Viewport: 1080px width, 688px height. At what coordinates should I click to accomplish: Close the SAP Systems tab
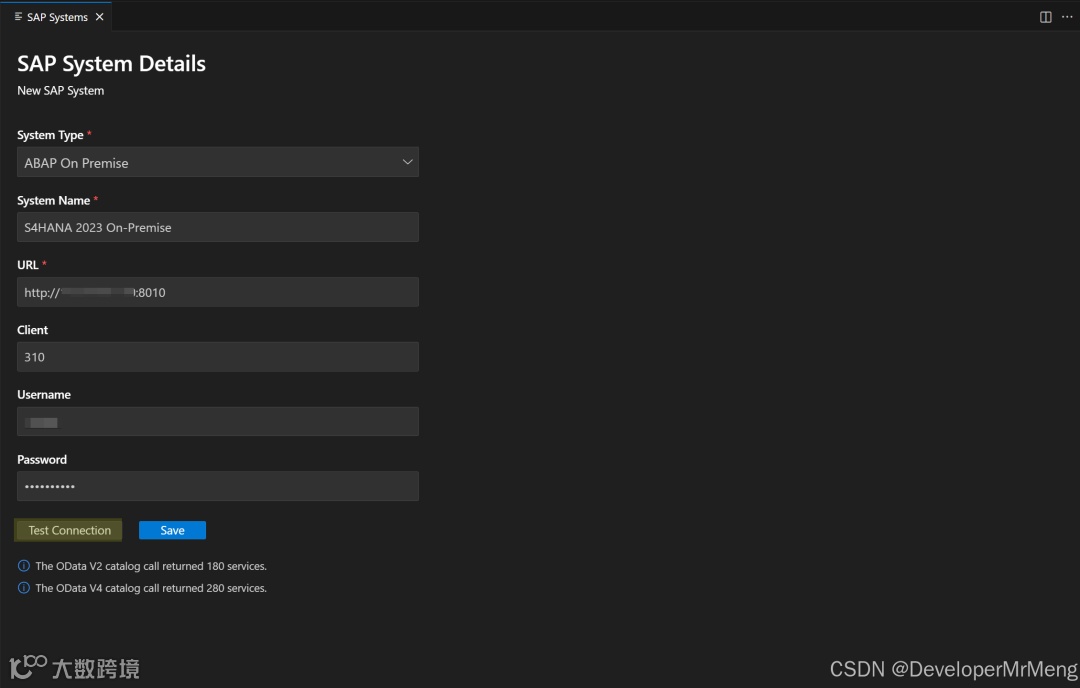click(99, 17)
